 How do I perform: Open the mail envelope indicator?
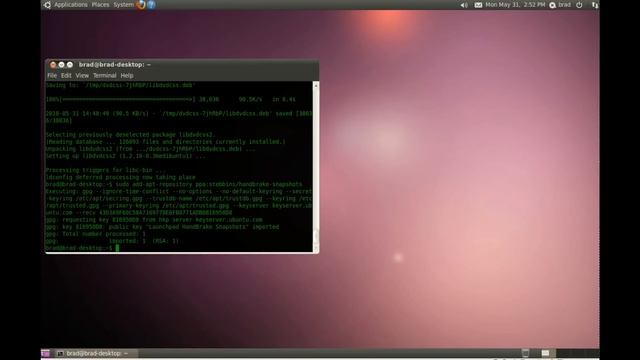pyautogui.click(x=478, y=5)
